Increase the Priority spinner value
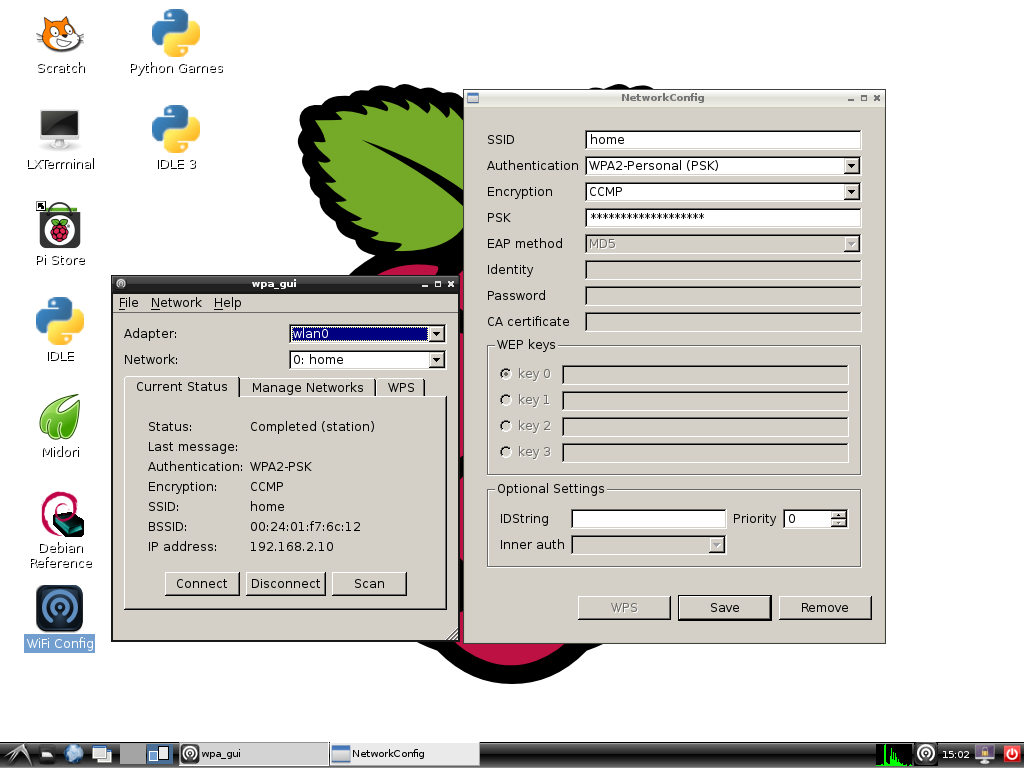 (x=839, y=515)
